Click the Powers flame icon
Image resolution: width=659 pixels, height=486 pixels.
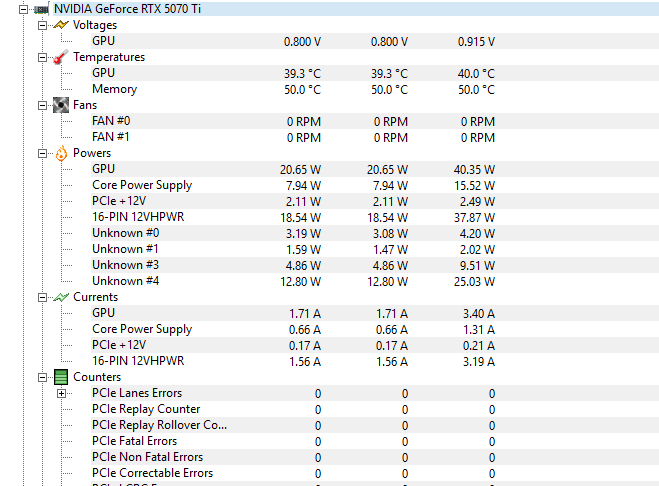tap(61, 153)
